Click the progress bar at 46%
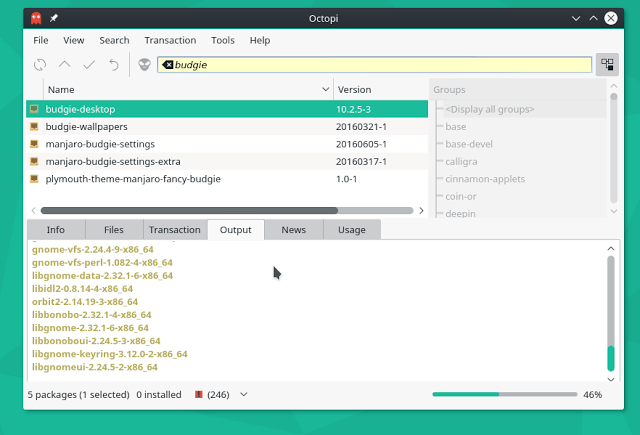Screen dimensions: 640x435 click(x=504, y=395)
